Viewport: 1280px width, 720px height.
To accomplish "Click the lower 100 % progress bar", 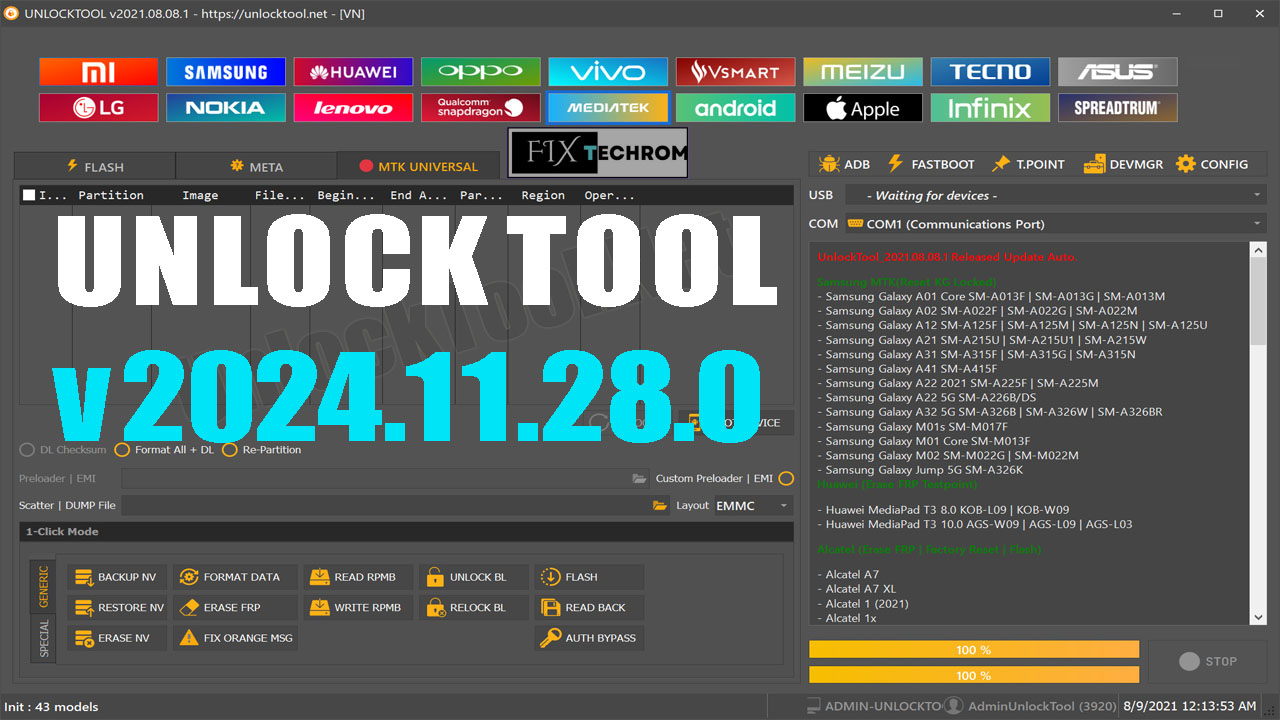I will click(x=974, y=675).
